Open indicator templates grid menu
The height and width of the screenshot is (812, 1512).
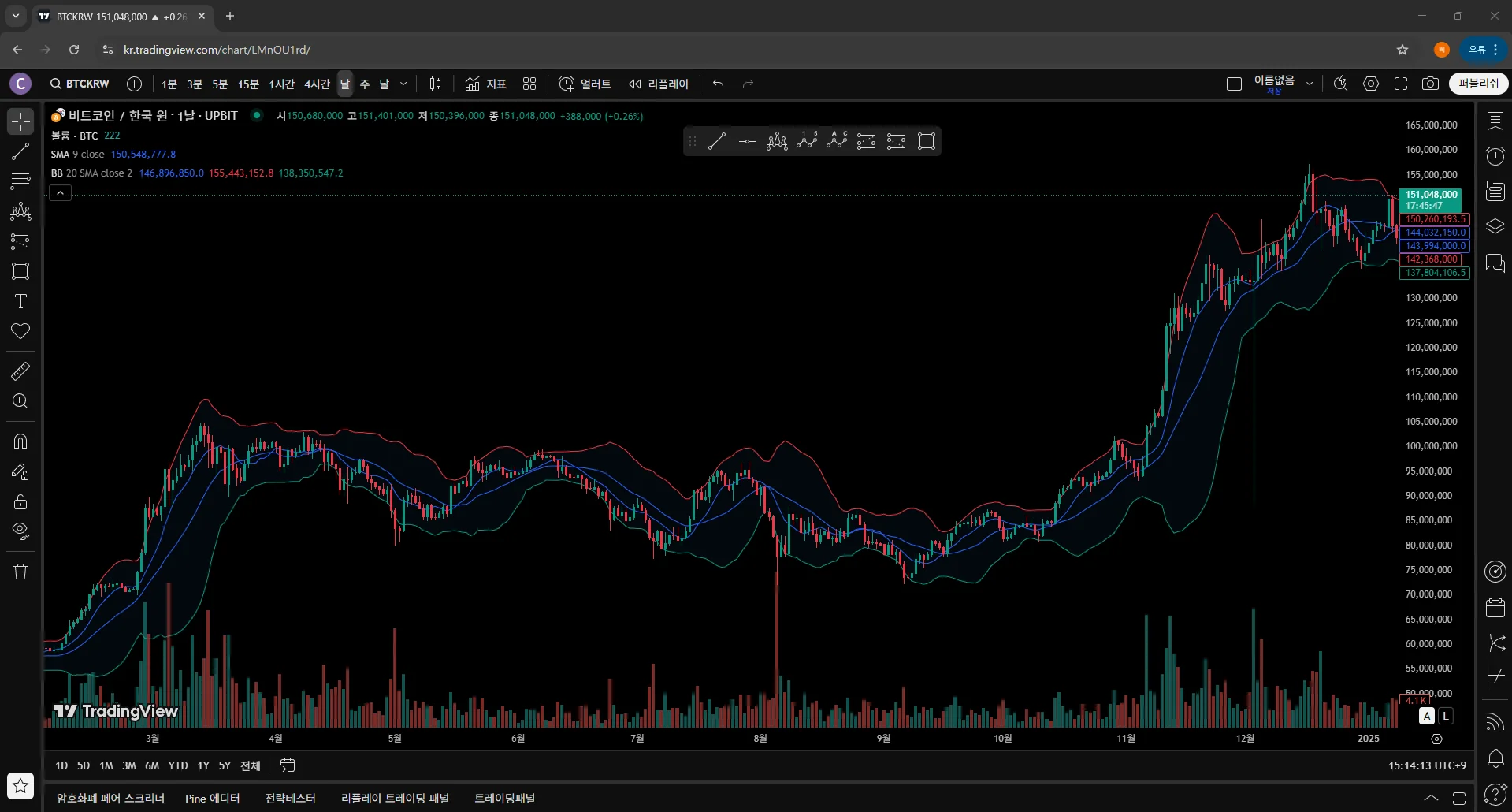529,84
